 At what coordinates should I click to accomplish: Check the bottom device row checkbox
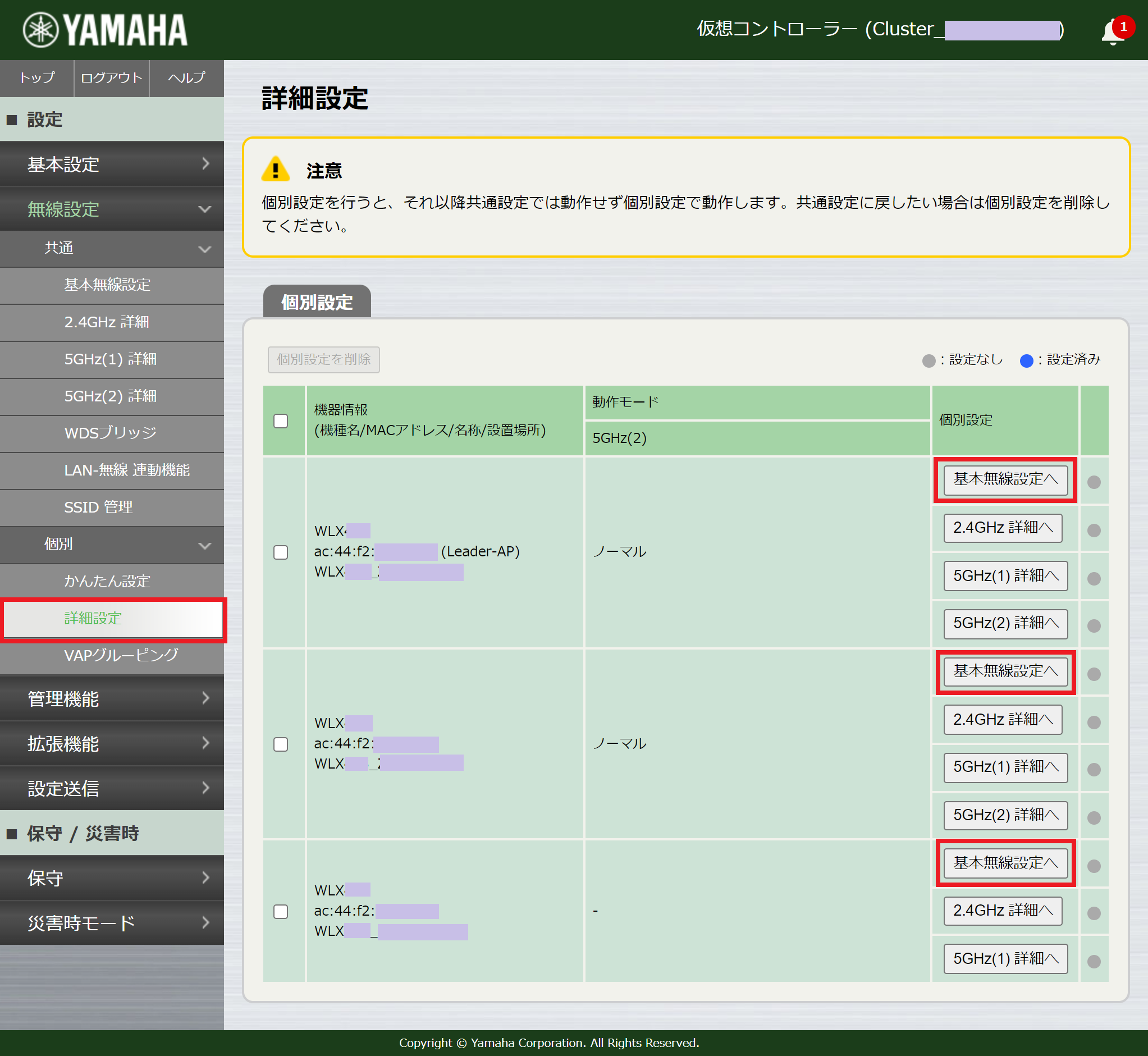coord(280,912)
